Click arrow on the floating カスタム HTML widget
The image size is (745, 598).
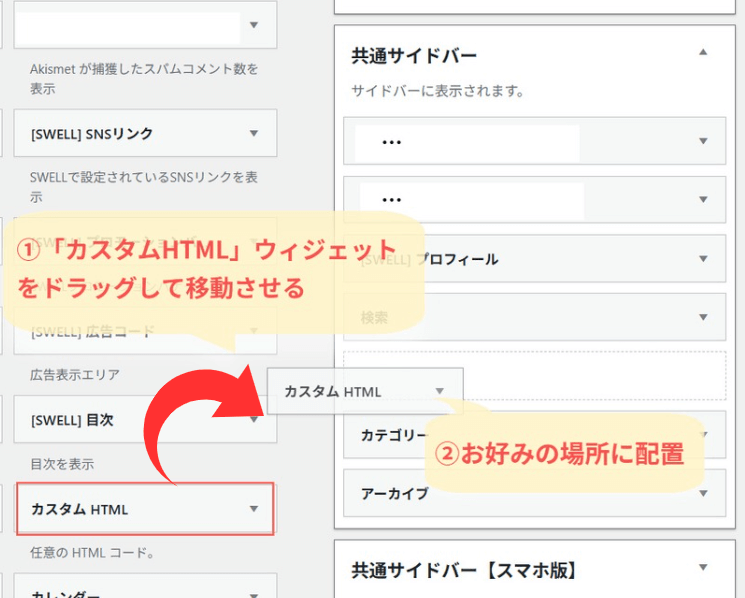[440, 392]
